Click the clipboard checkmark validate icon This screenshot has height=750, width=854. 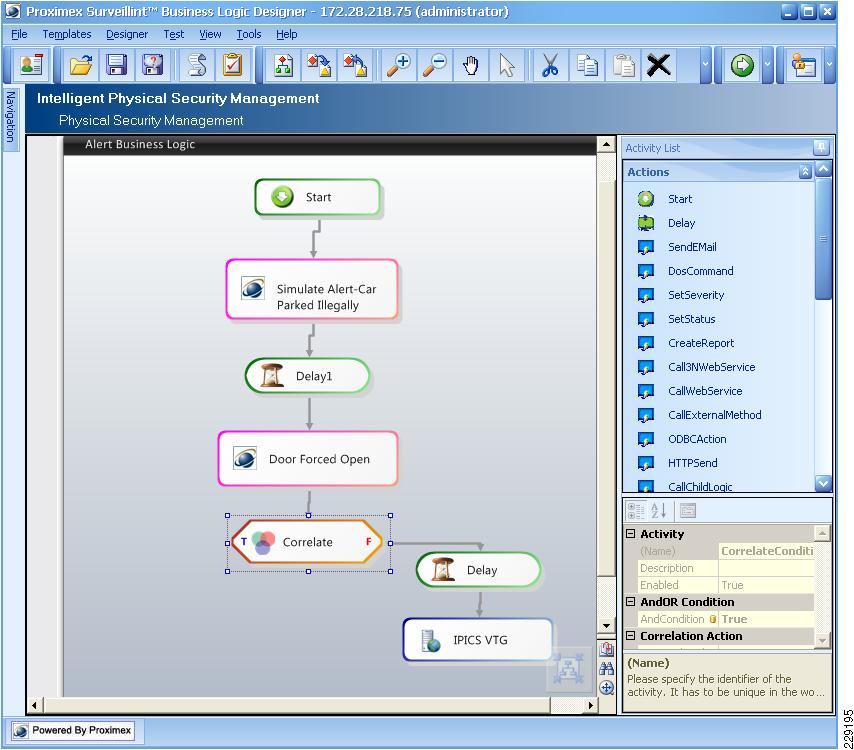click(233, 65)
